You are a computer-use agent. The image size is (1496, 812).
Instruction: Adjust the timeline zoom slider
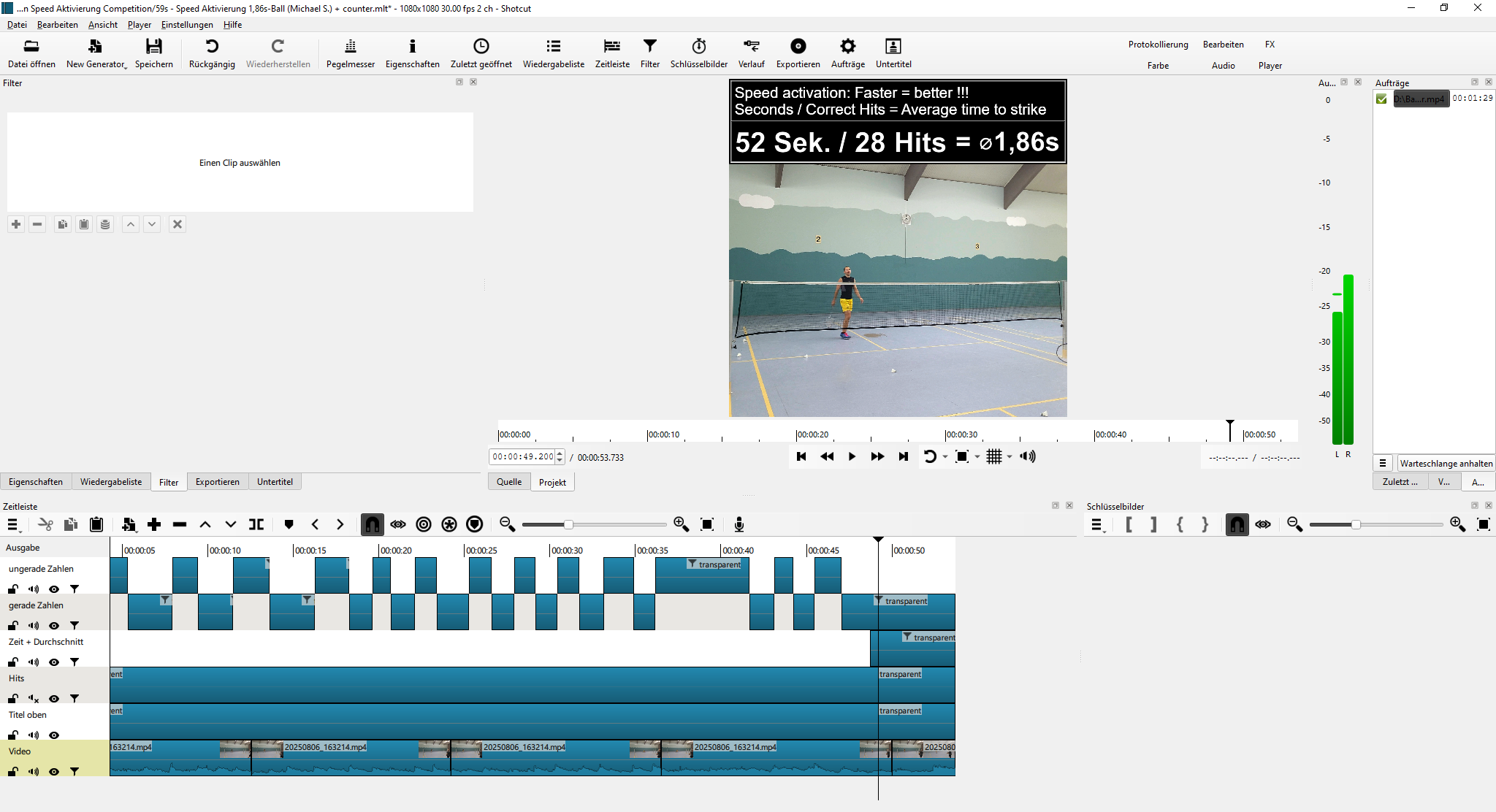coord(568,524)
